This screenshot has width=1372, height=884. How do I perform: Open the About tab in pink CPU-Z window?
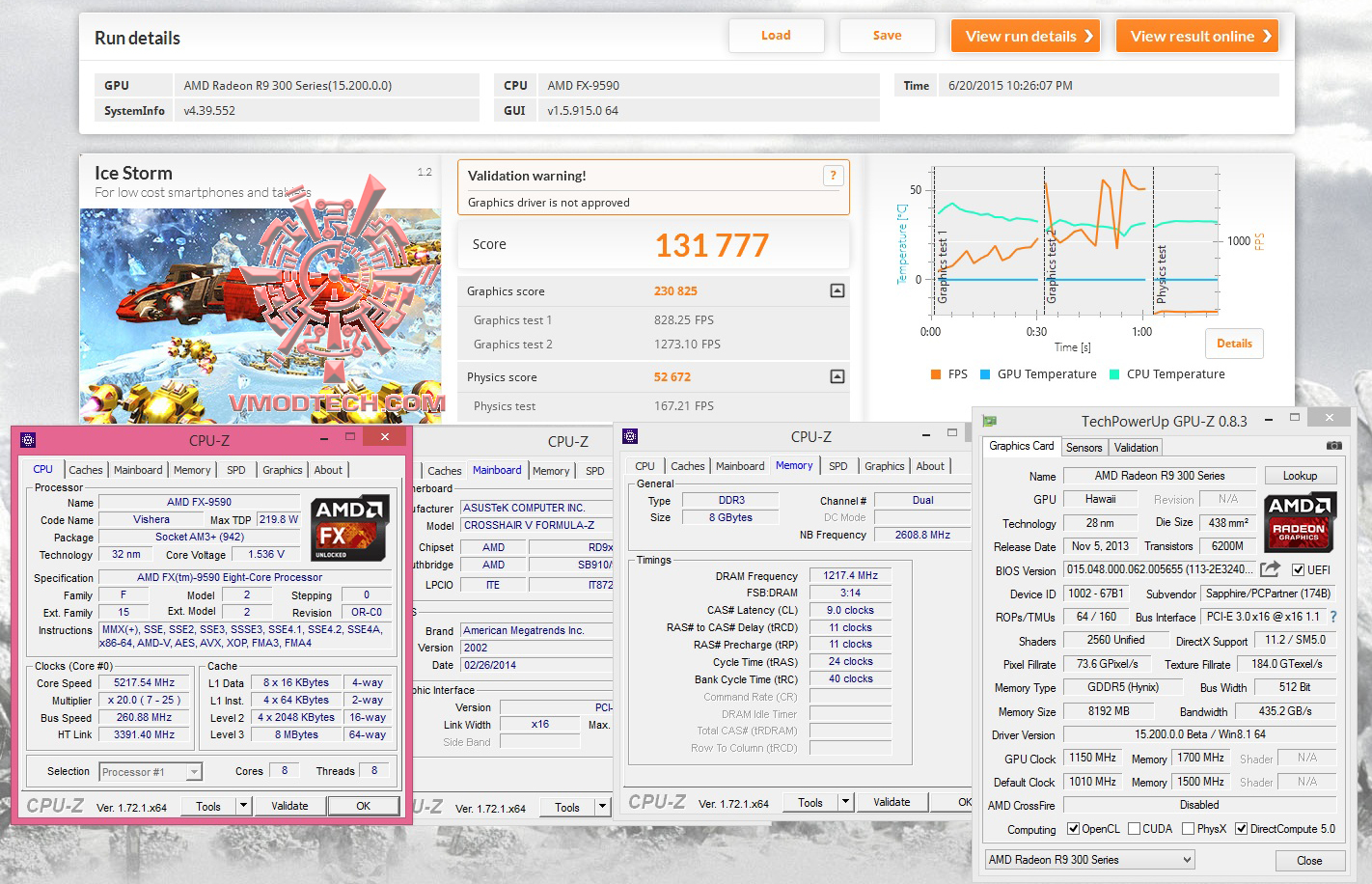tap(328, 470)
